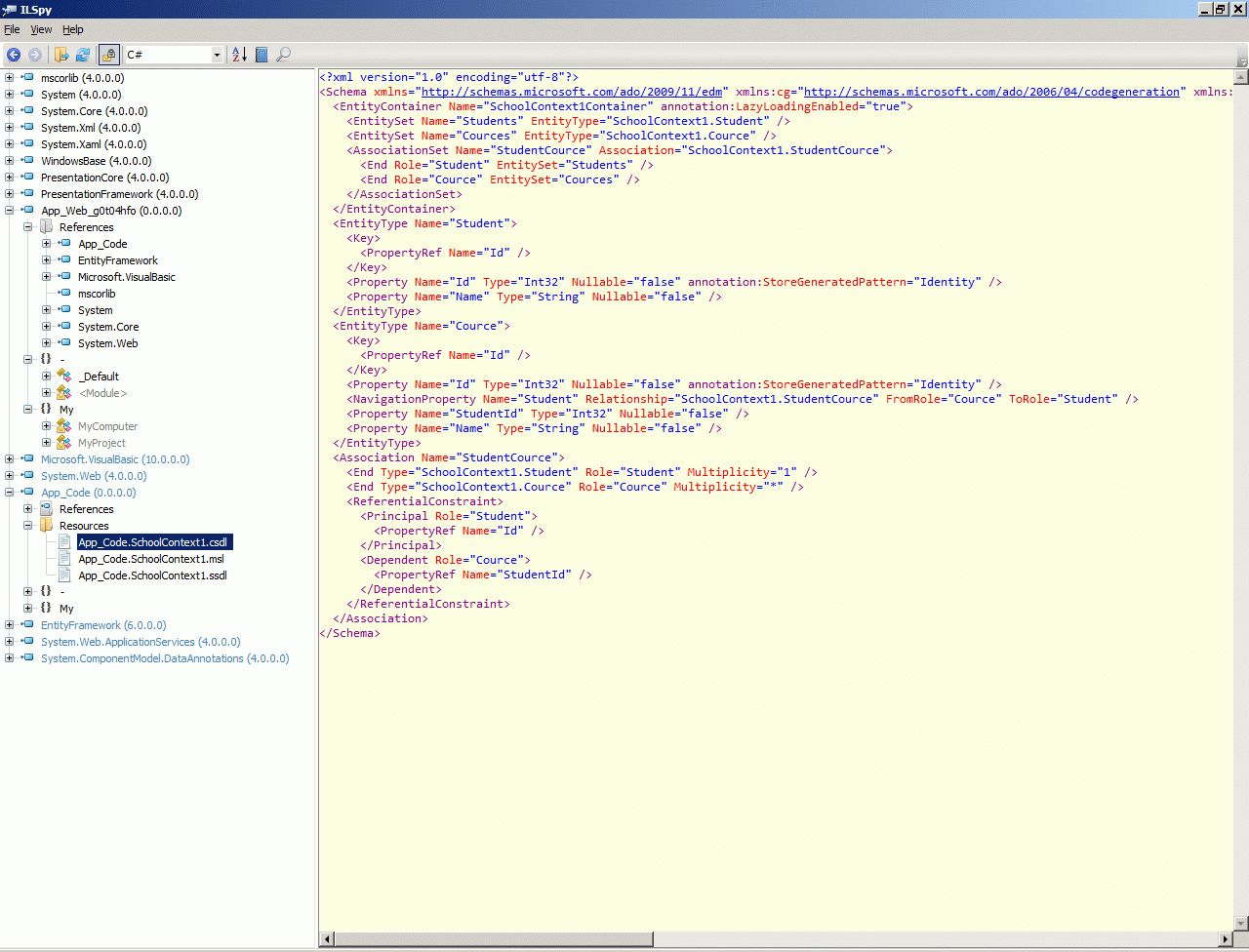Click the Forward navigation arrow
The height and width of the screenshot is (952, 1249).
tap(35, 55)
